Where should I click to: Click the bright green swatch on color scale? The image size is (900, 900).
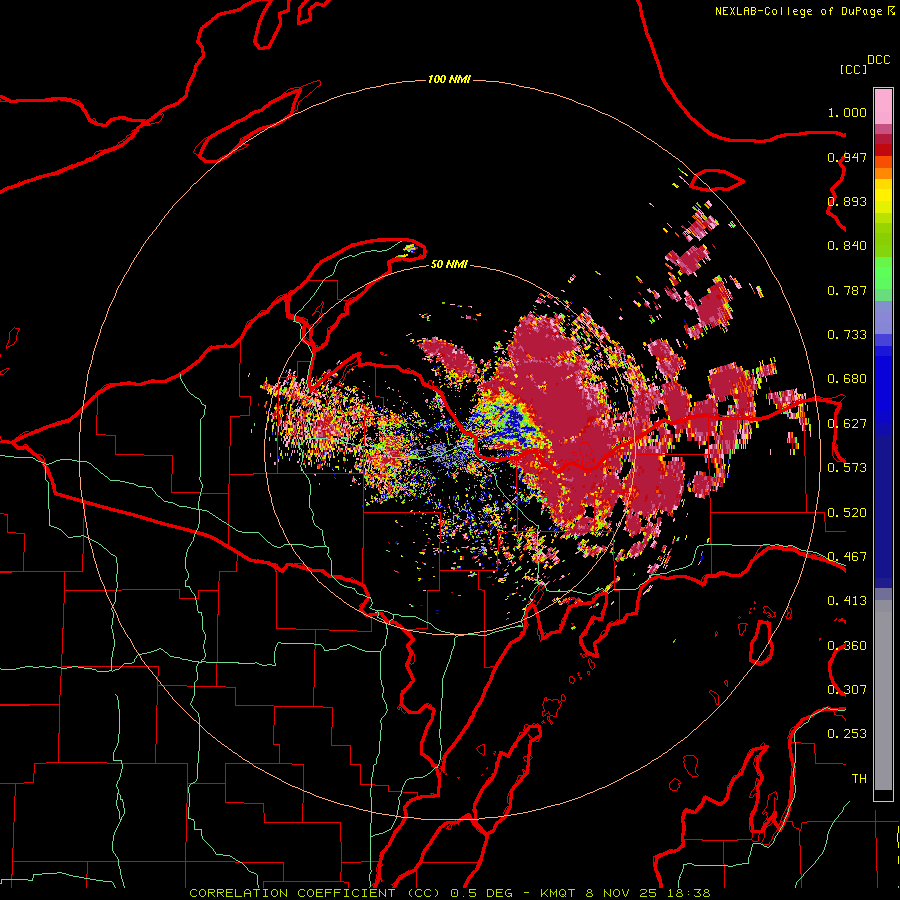tap(883, 273)
